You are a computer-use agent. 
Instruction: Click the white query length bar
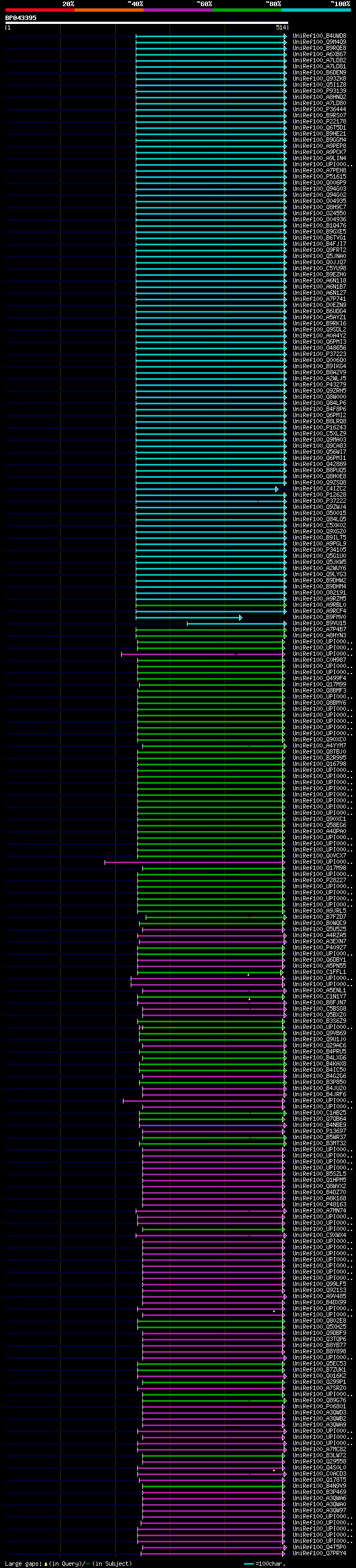coord(147,22)
